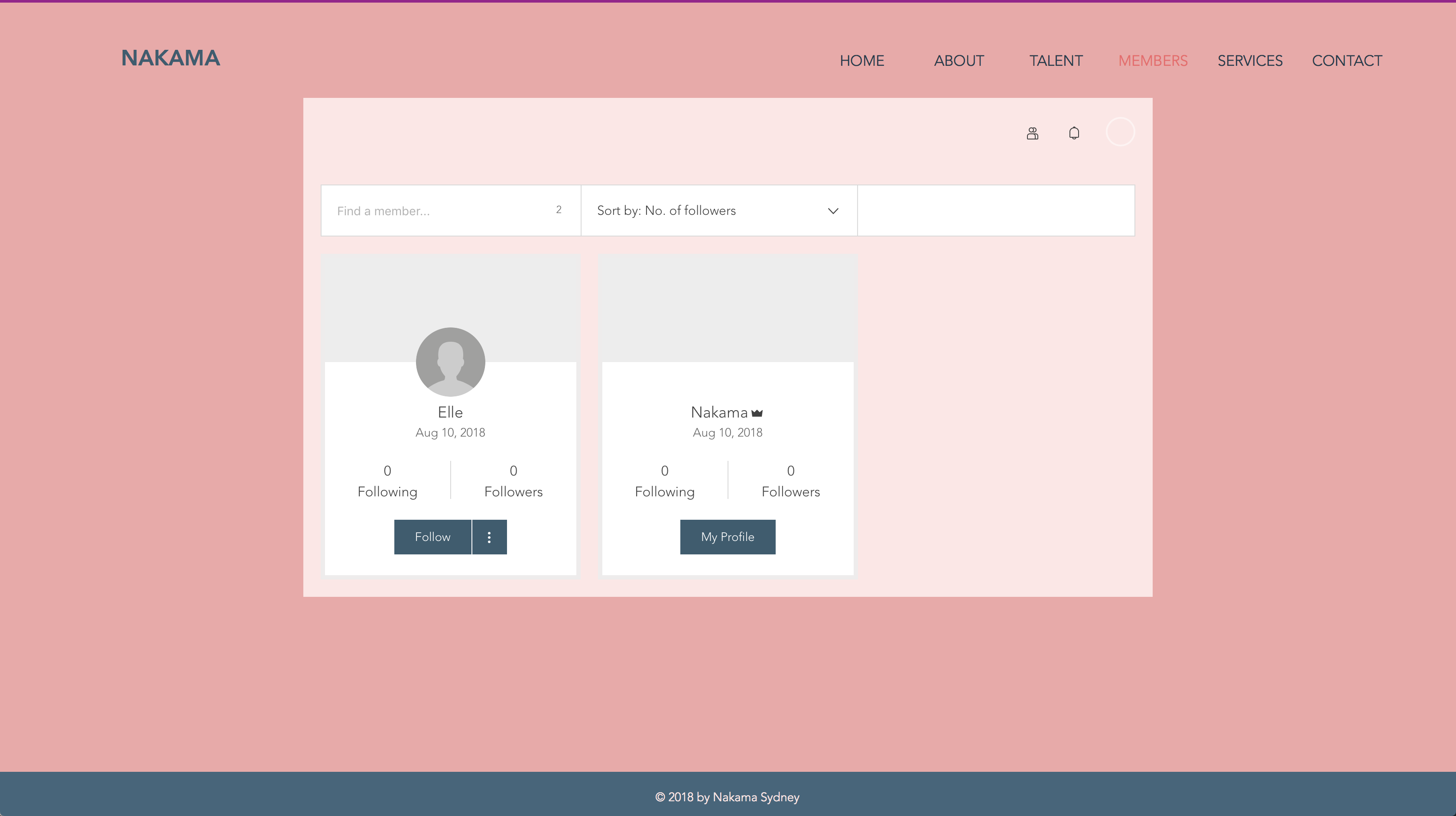Click Elle's join date Aug 10, 2018
The image size is (1456, 816).
coord(451,432)
